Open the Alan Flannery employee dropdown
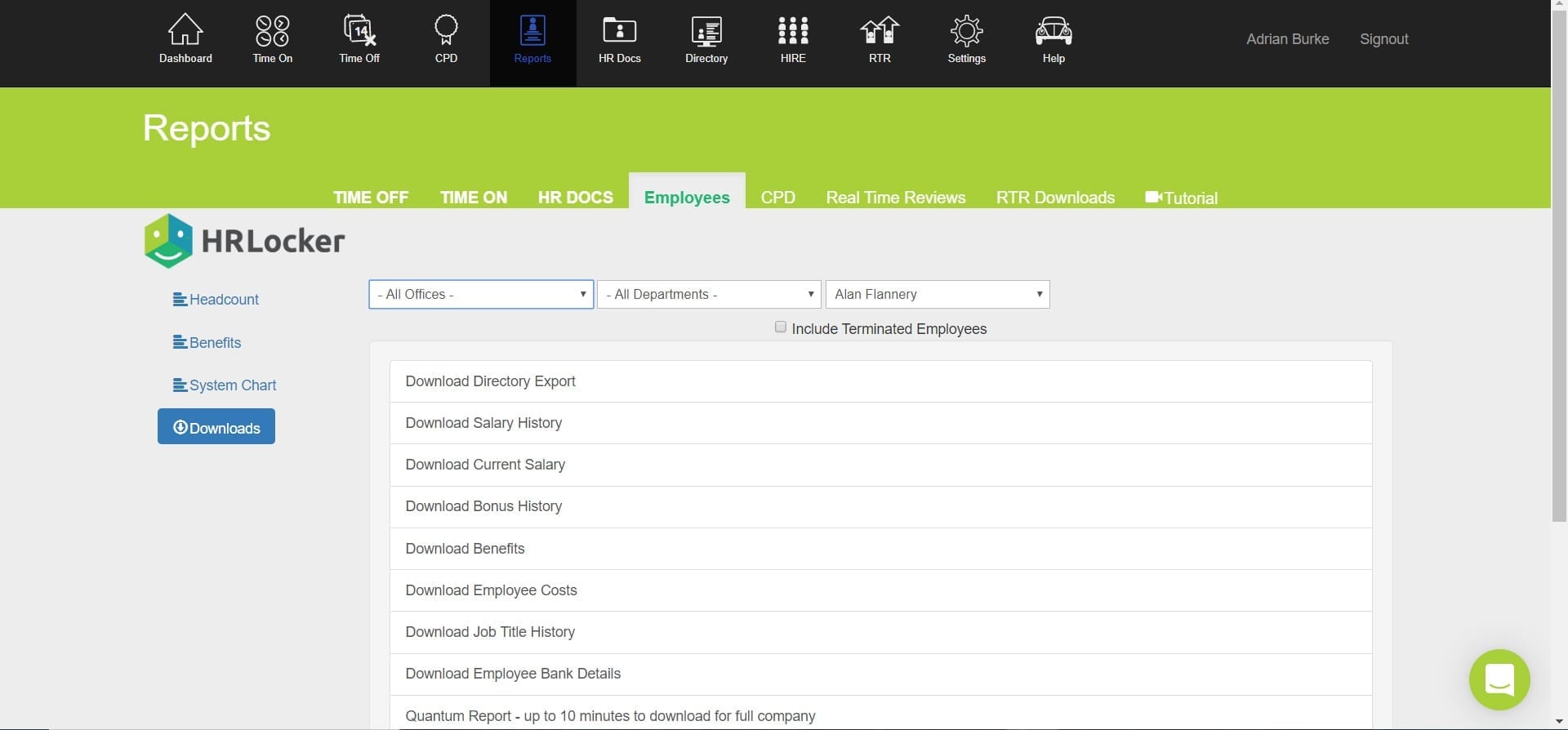 pyautogui.click(x=938, y=294)
